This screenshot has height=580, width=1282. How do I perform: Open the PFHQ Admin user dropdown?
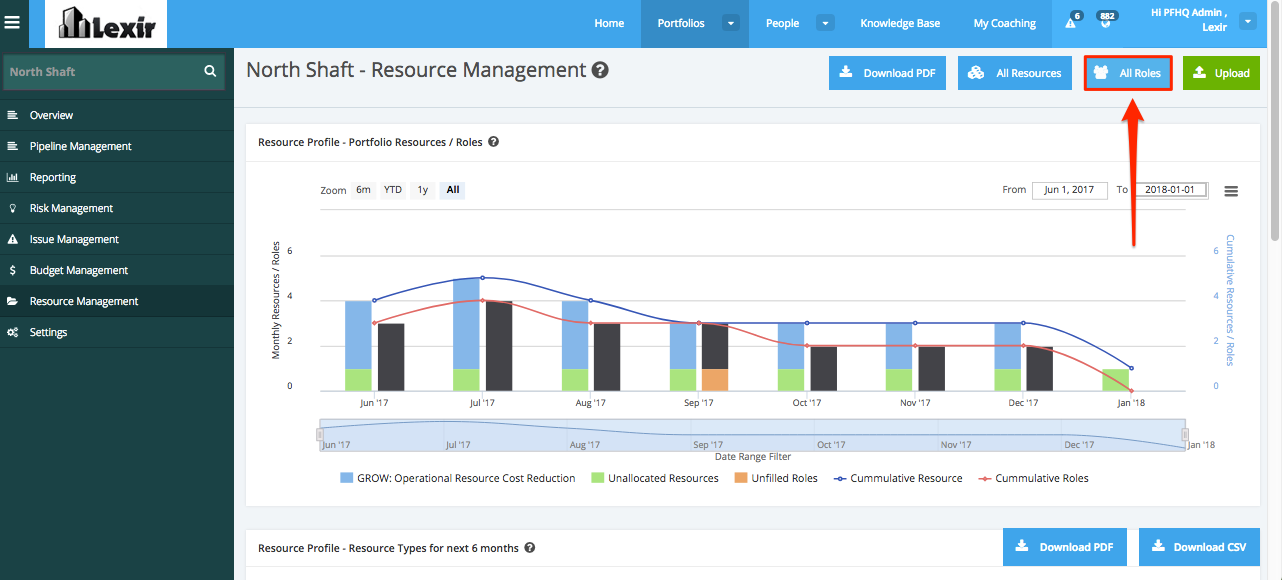(x=1247, y=21)
